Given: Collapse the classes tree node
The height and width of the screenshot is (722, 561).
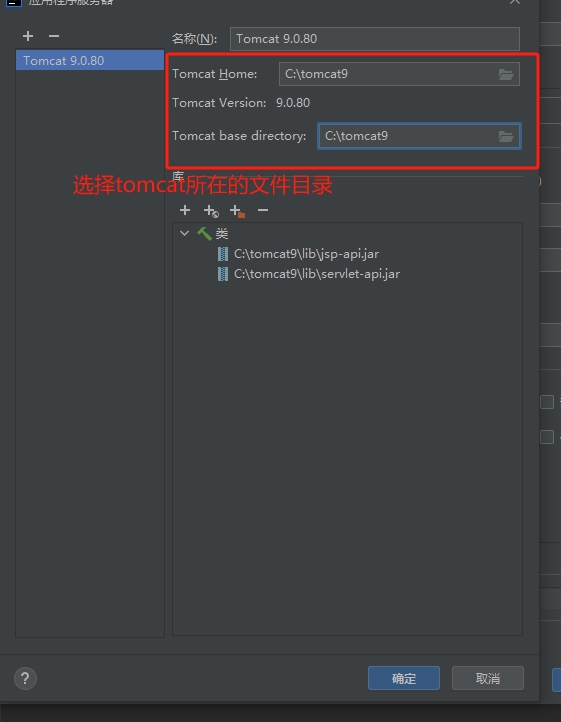Looking at the screenshot, I should pos(184,233).
